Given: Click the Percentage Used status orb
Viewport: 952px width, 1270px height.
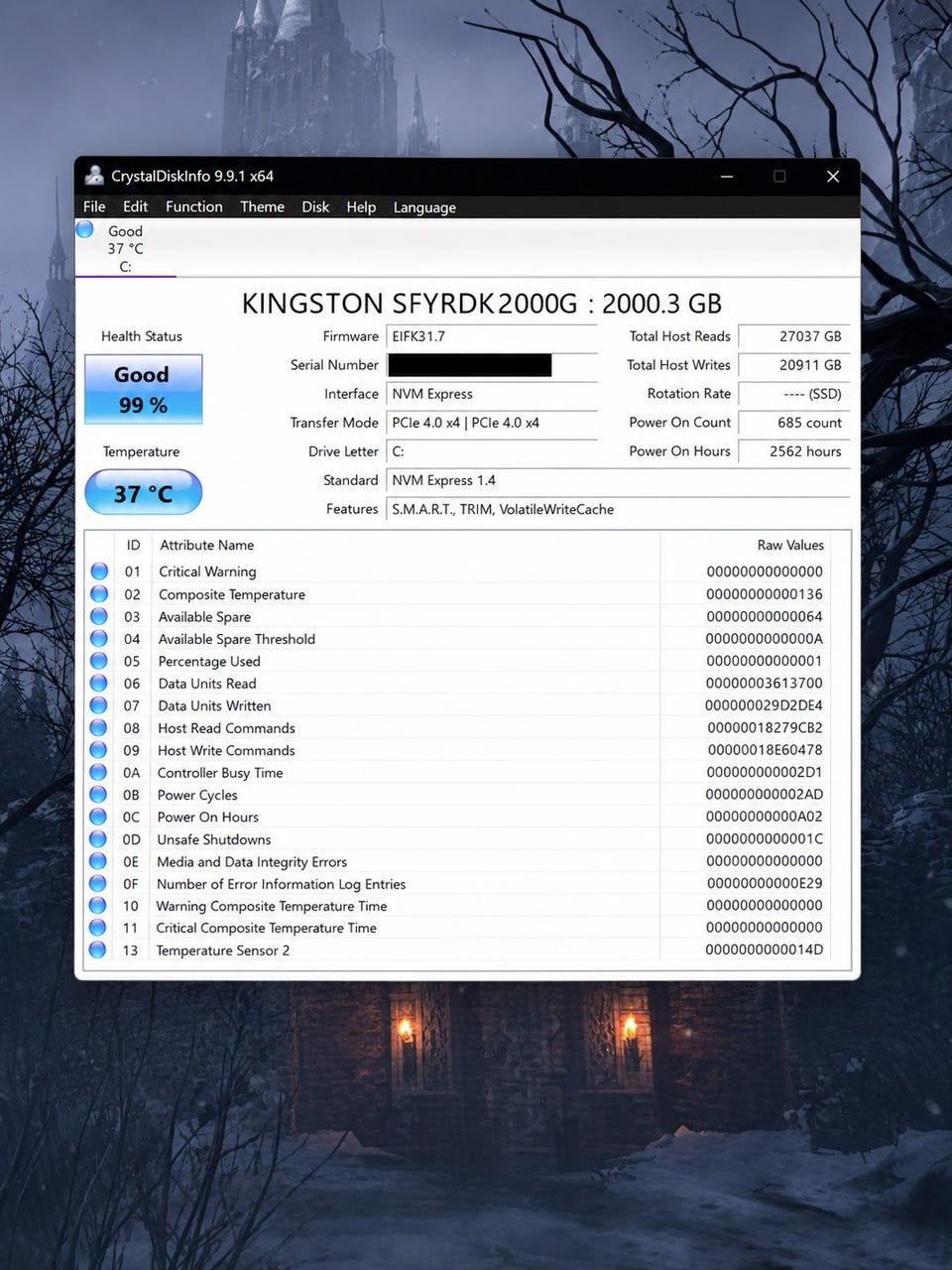Looking at the screenshot, I should click(99, 661).
